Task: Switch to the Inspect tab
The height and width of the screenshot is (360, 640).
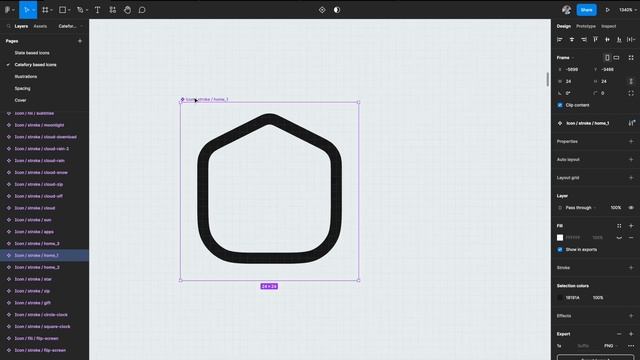Action: click(609, 26)
